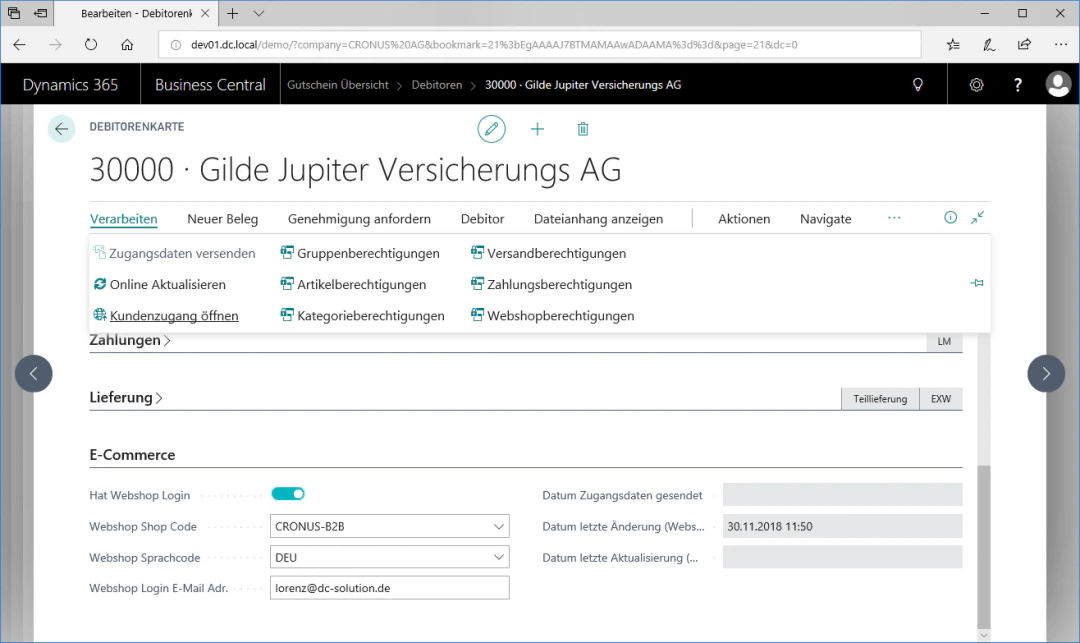This screenshot has width=1080, height=643.
Task: Click browser back arrow
Action: (x=19, y=45)
